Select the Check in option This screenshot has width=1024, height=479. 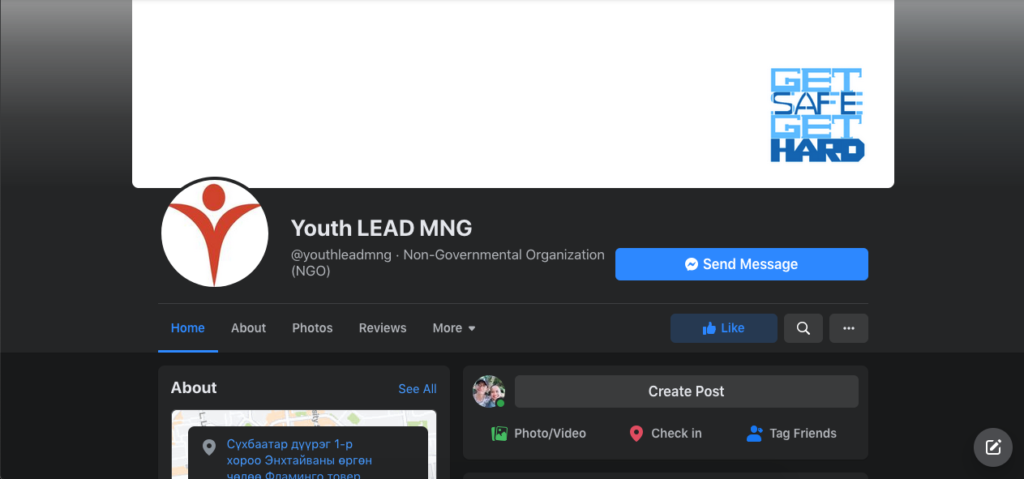coord(665,433)
